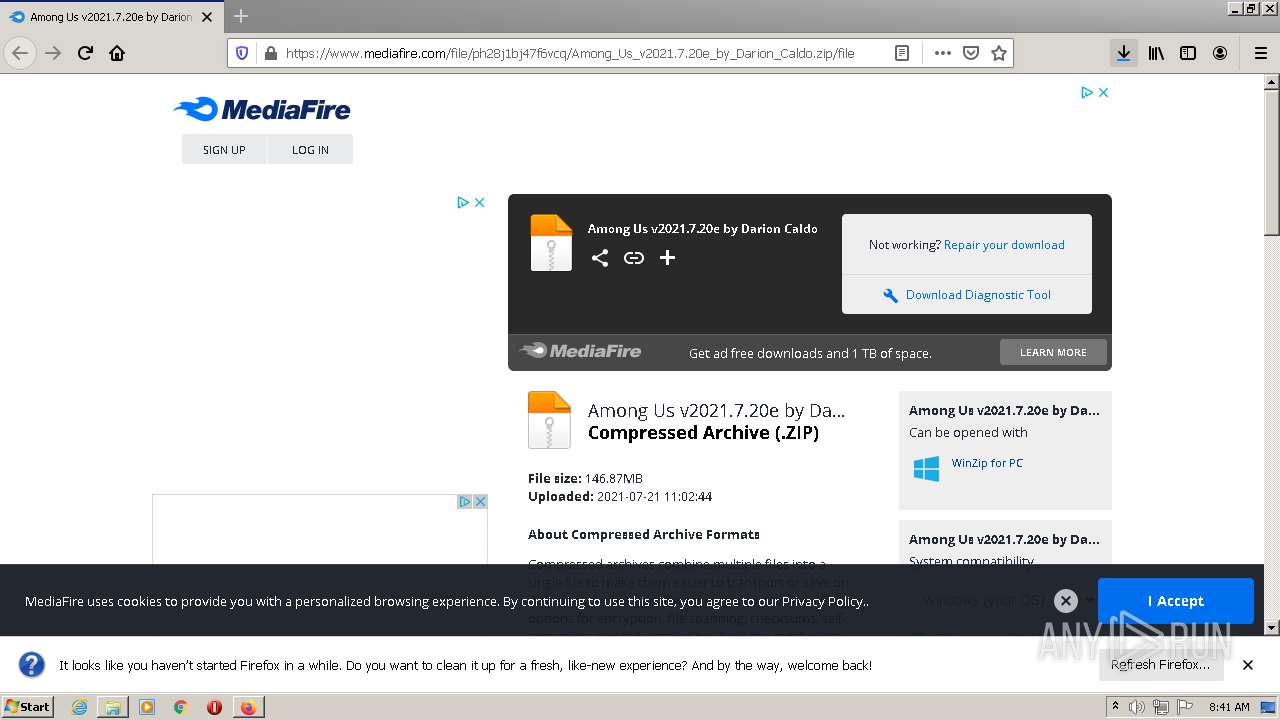Click SIGN UP button
1280x720 pixels.
coord(224,149)
